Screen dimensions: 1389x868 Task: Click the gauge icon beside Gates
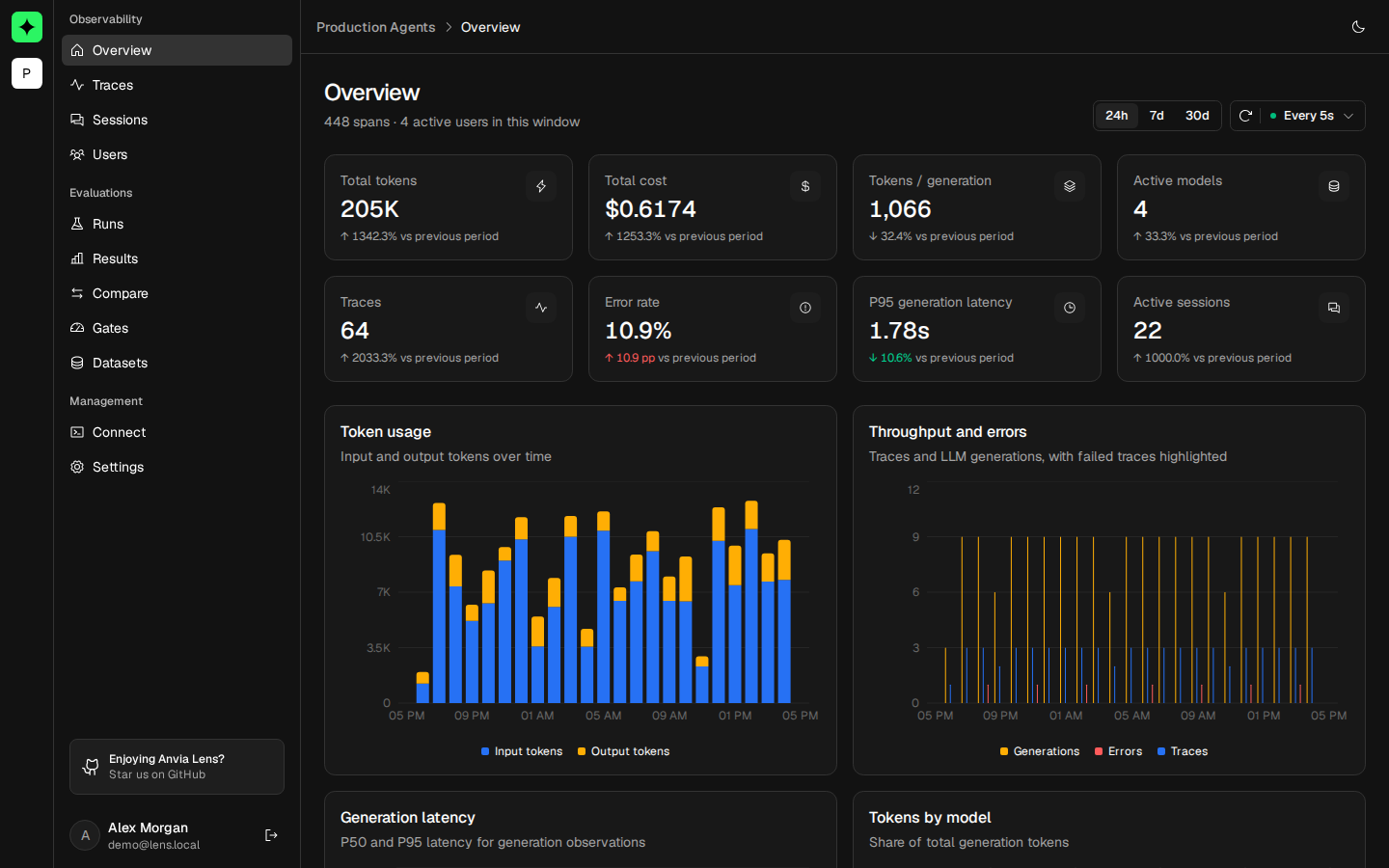point(77,328)
